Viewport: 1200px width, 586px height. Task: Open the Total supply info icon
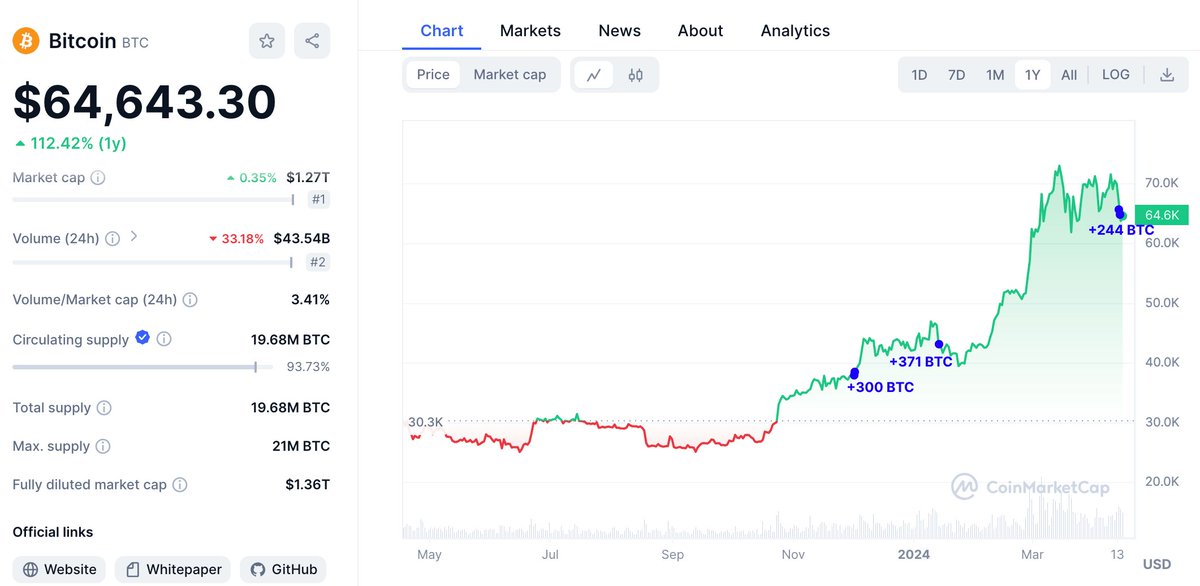(x=104, y=408)
